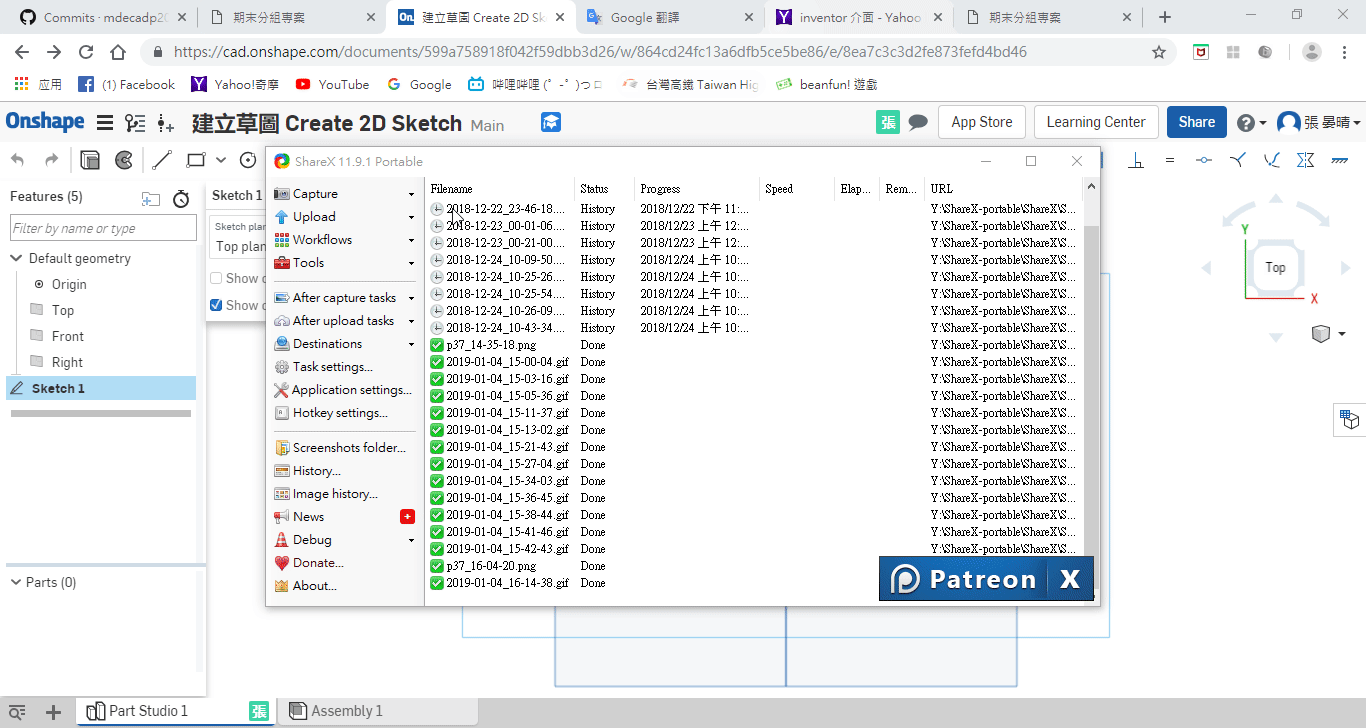Toggle the checked Show checkbox in Sketch 1 dialog
This screenshot has width=1366, height=728.
pyautogui.click(x=216, y=305)
